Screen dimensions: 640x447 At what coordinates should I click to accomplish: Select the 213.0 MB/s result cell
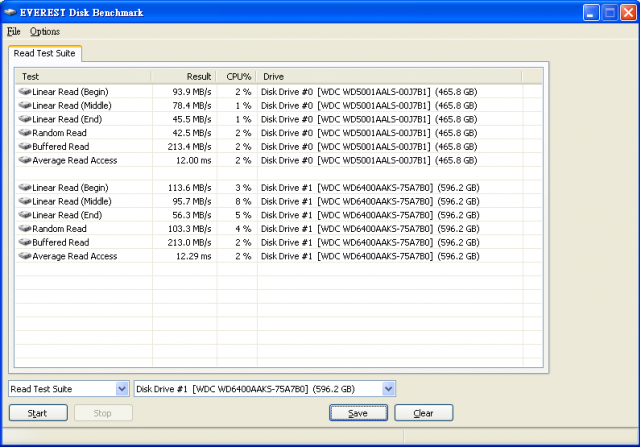[x=189, y=242]
